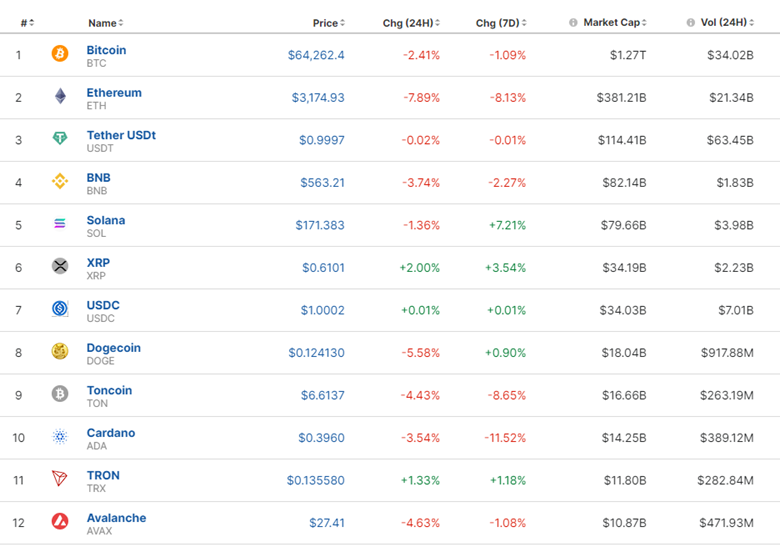Sort the table by rank number column
The width and height of the screenshot is (780, 547).
(27, 23)
